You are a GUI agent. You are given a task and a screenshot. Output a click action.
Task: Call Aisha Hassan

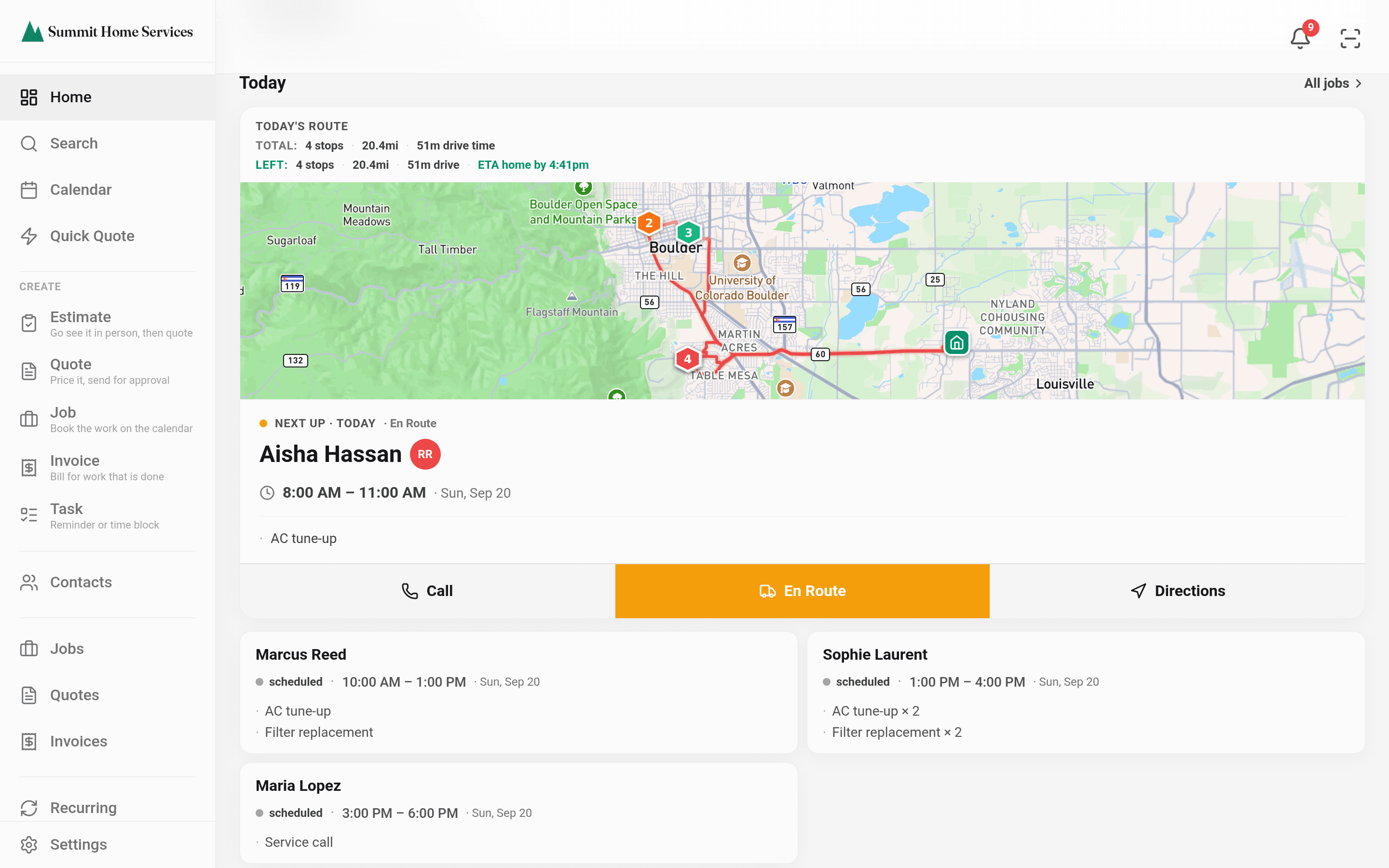coord(427,591)
